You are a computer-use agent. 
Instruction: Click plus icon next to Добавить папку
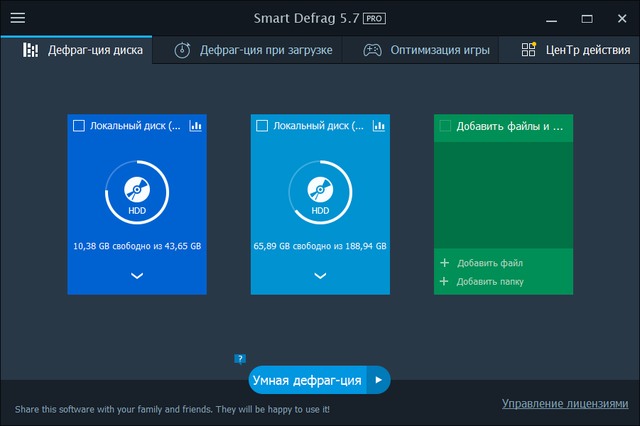pyautogui.click(x=444, y=282)
